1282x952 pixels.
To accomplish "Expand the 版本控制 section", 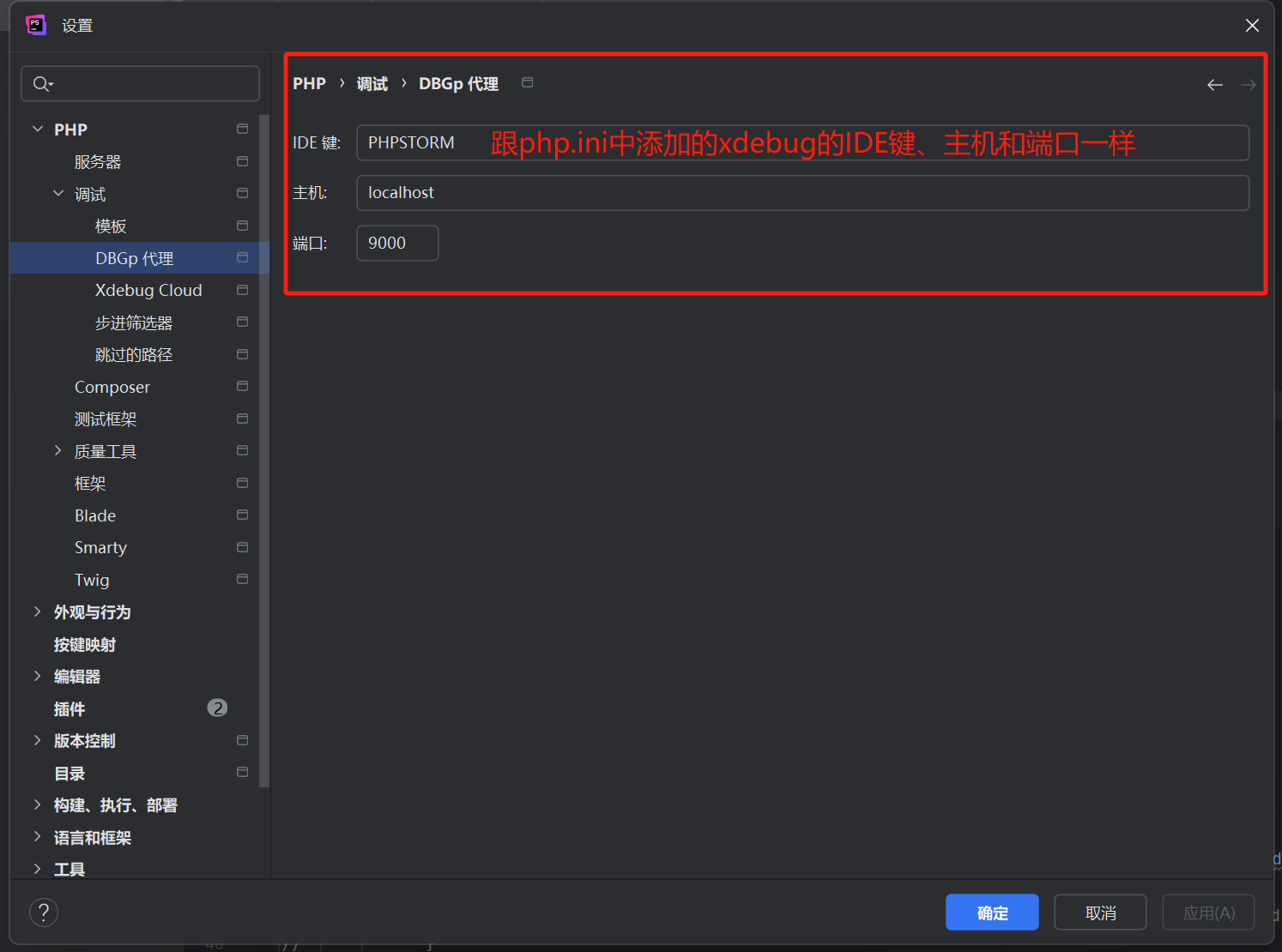I will (38, 740).
